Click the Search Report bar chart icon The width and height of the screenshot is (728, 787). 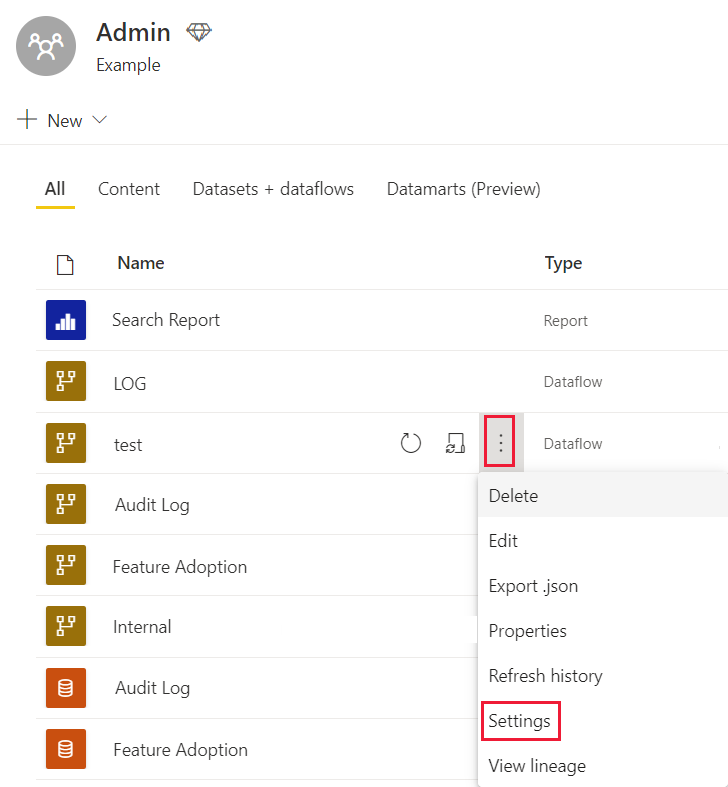pyautogui.click(x=66, y=320)
